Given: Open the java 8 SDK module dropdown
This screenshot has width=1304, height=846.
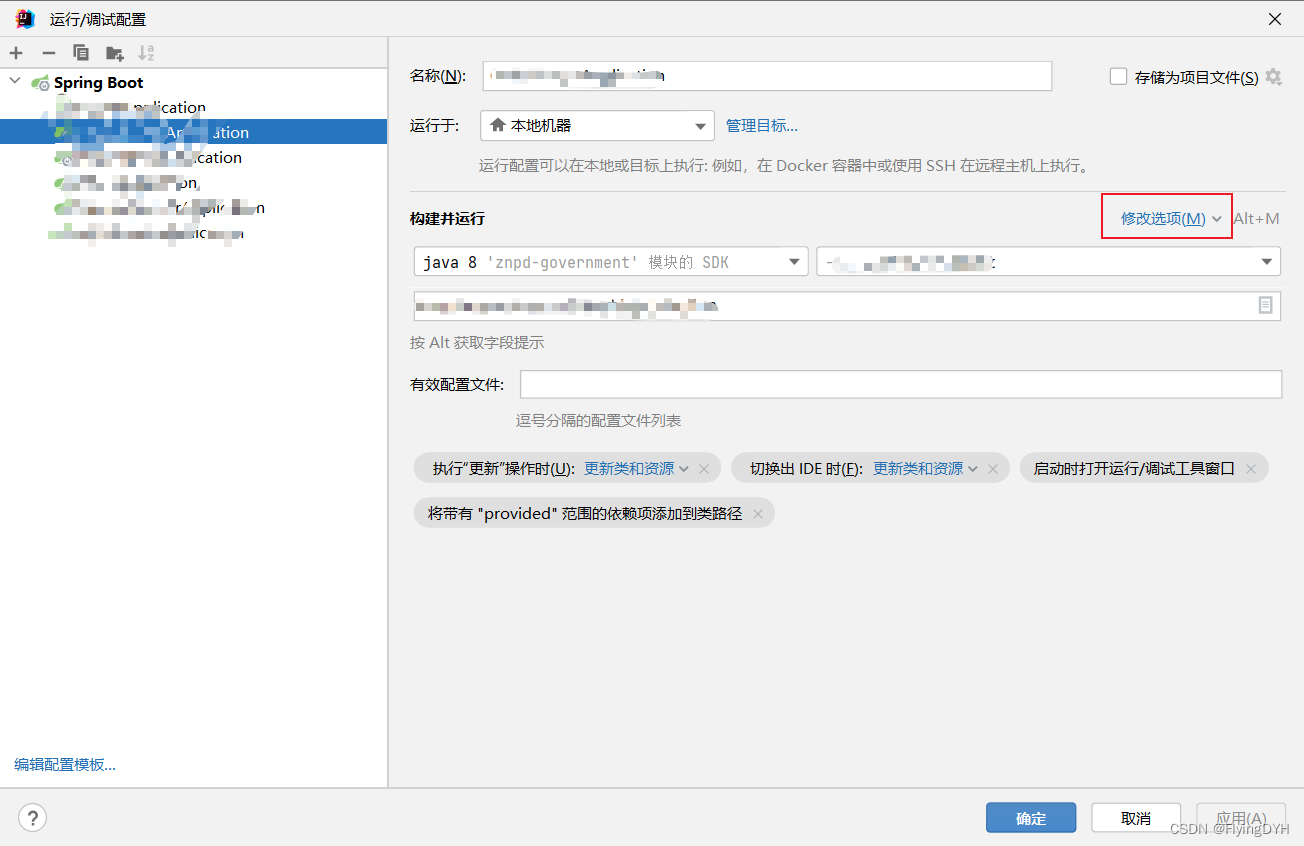Looking at the screenshot, I should tap(610, 262).
